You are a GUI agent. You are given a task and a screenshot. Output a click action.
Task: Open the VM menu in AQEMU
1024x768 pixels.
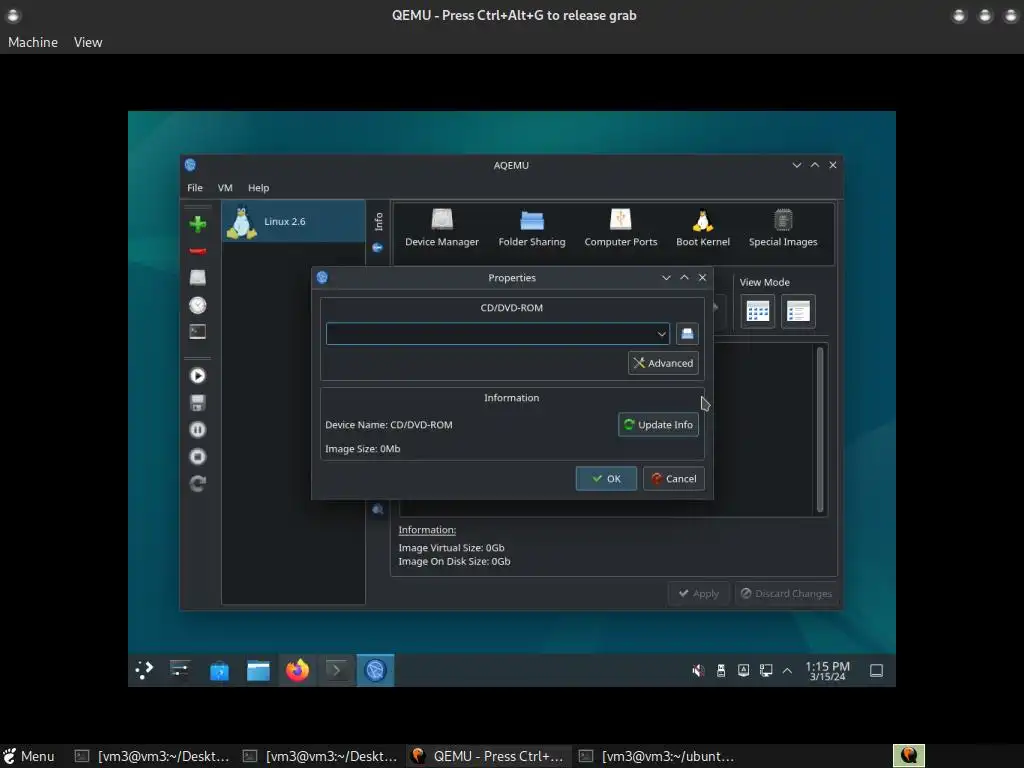point(225,187)
